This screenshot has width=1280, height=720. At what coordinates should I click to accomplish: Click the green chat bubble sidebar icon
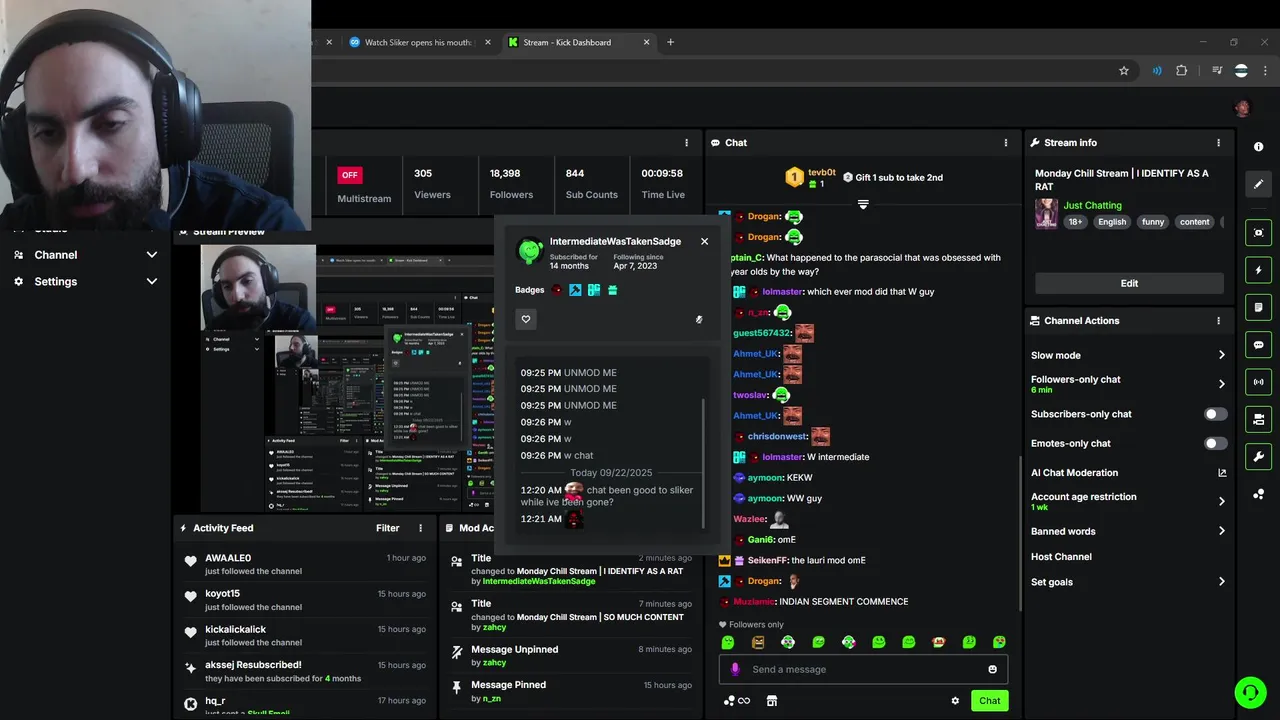pyautogui.click(x=1258, y=345)
